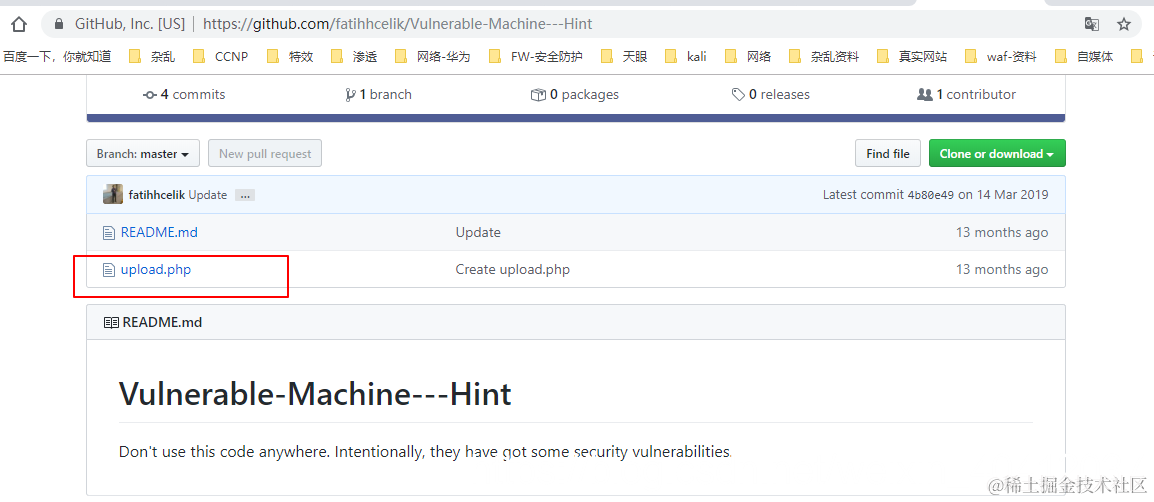Open the Update commit for README.md
1154x502 pixels.
click(x=478, y=233)
